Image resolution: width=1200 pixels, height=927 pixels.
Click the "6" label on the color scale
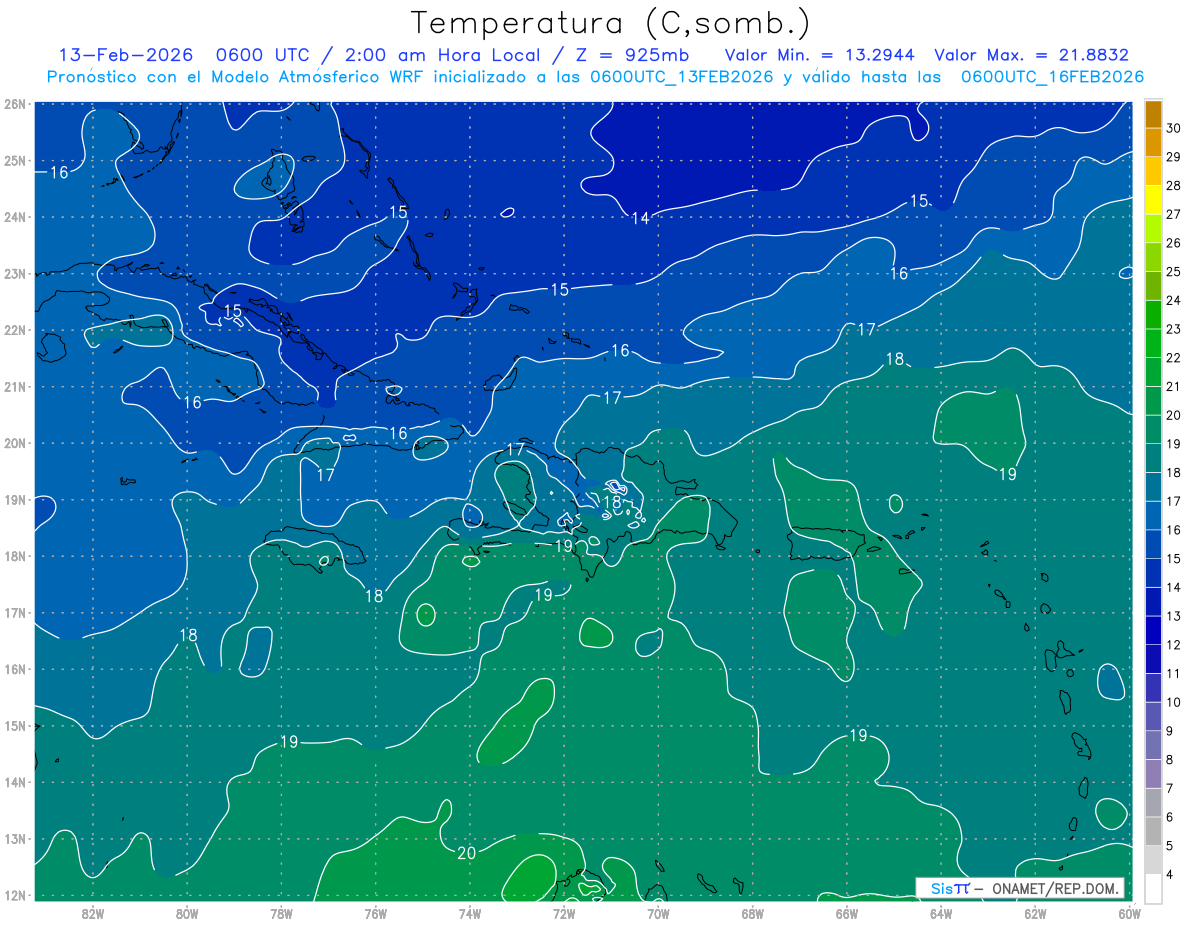(1170, 817)
